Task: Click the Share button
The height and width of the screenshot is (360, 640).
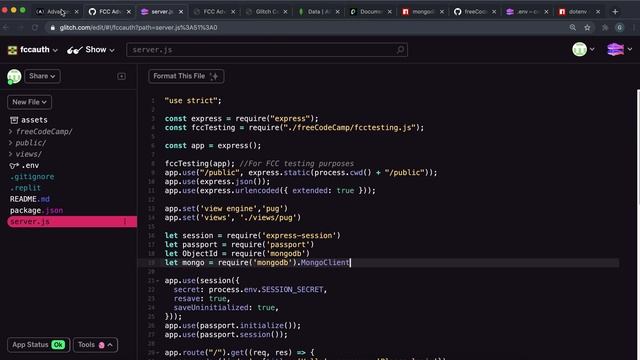Action: (x=42, y=76)
